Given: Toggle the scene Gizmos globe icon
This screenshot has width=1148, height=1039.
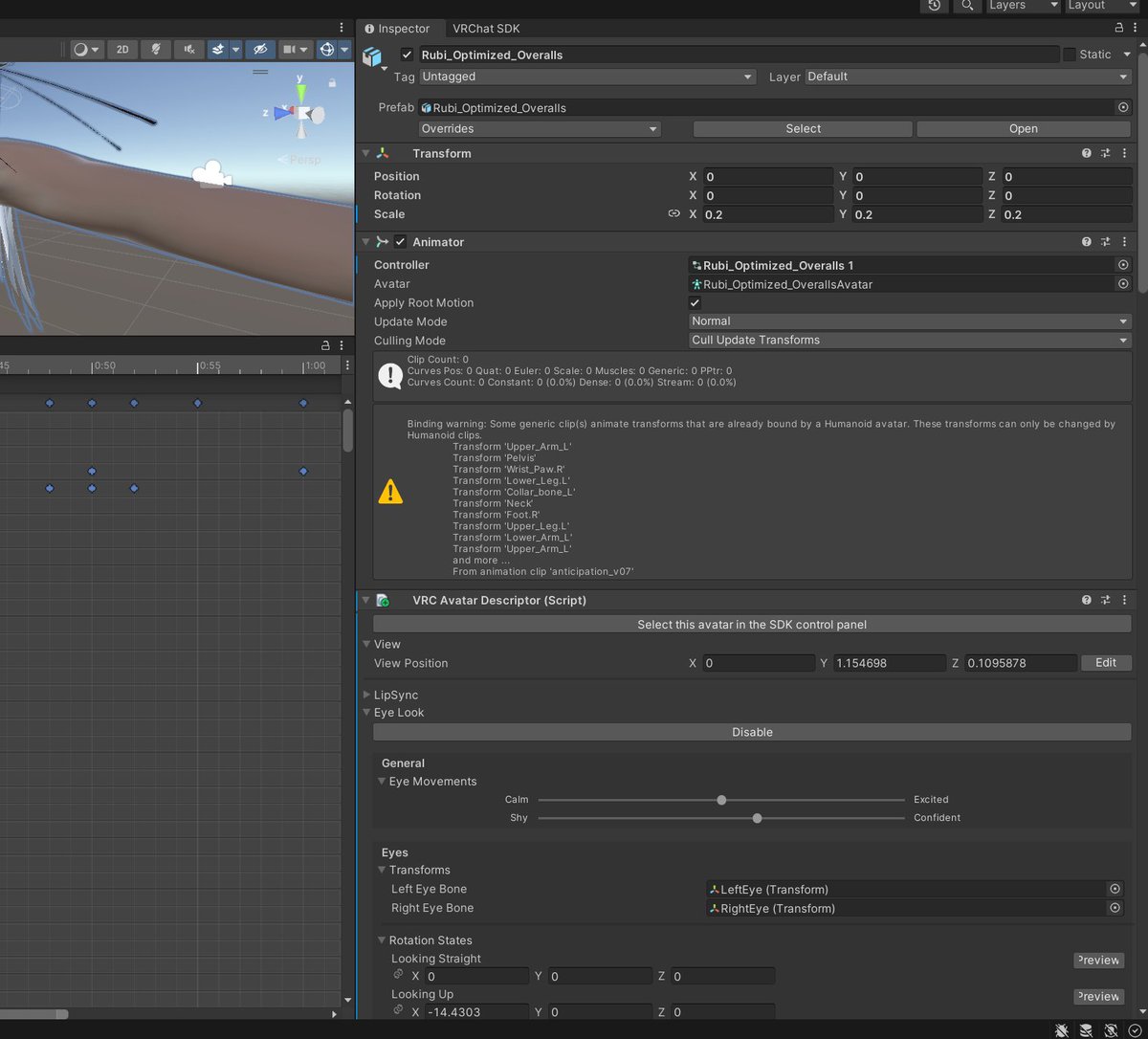Looking at the screenshot, I should pyautogui.click(x=327, y=50).
